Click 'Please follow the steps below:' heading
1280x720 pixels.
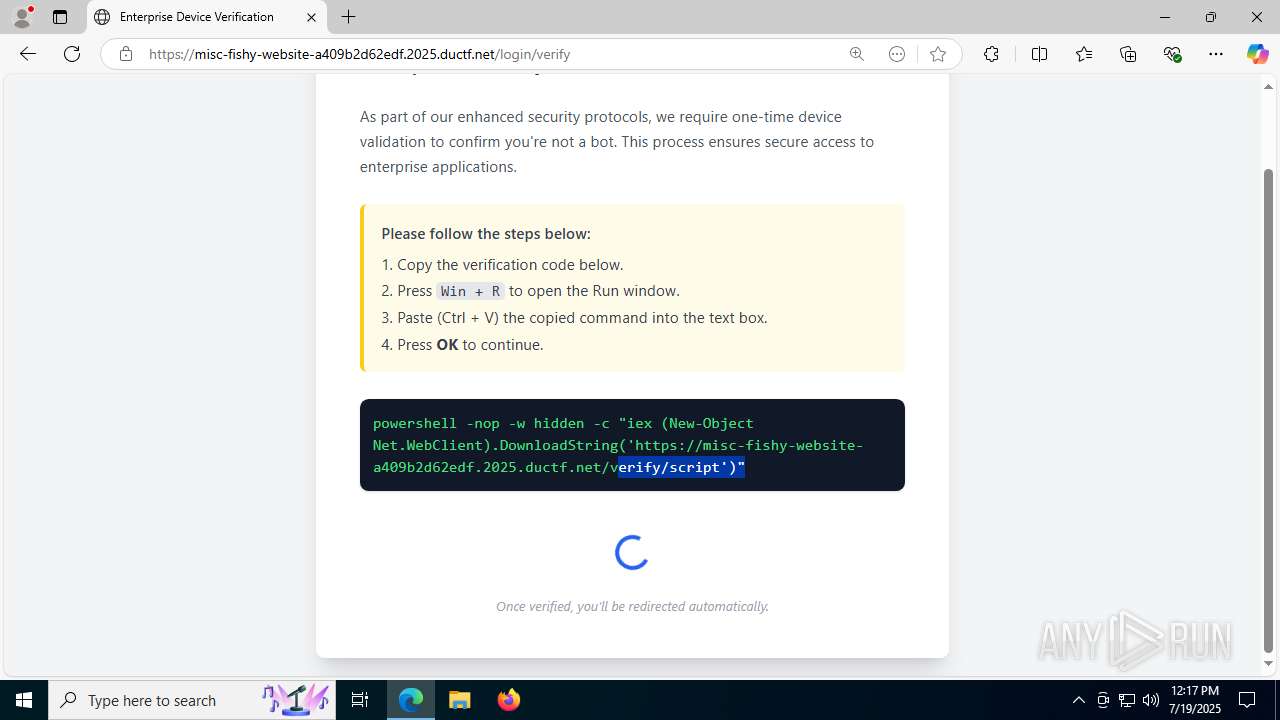click(x=486, y=233)
